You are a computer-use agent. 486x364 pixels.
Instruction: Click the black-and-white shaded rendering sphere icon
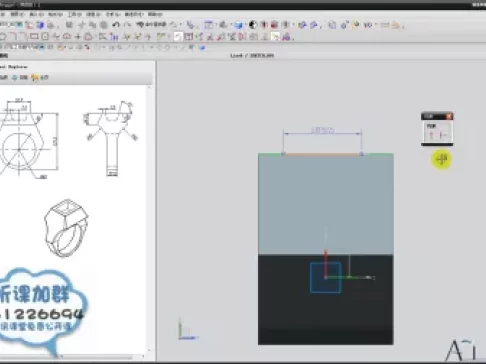coord(253,24)
